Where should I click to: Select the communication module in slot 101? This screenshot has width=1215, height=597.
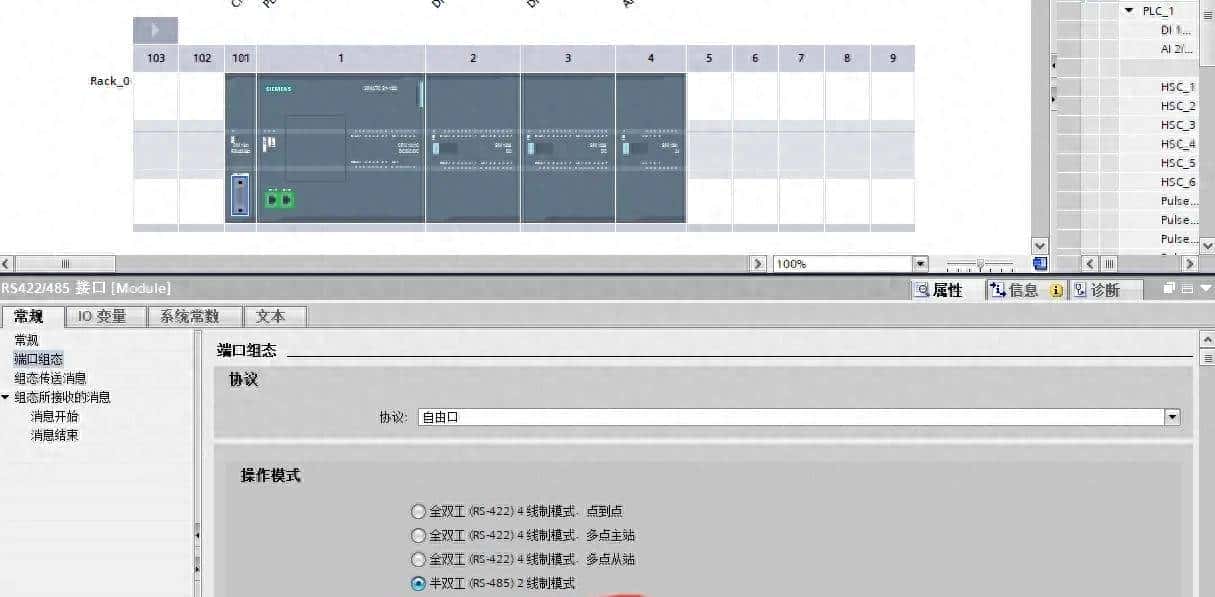pyautogui.click(x=241, y=148)
